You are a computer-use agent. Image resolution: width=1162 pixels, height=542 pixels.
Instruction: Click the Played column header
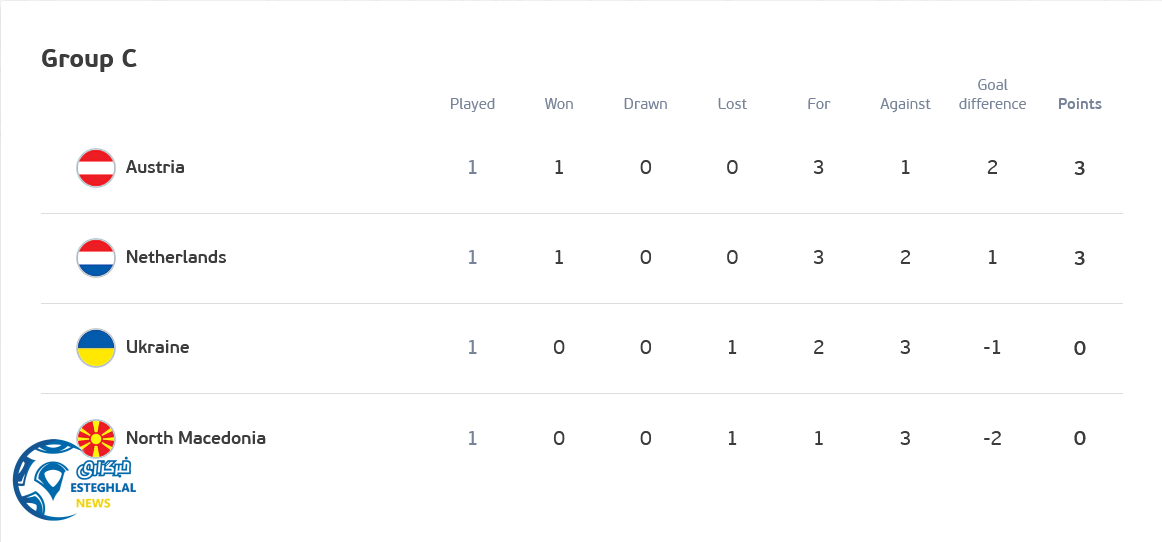(x=472, y=104)
